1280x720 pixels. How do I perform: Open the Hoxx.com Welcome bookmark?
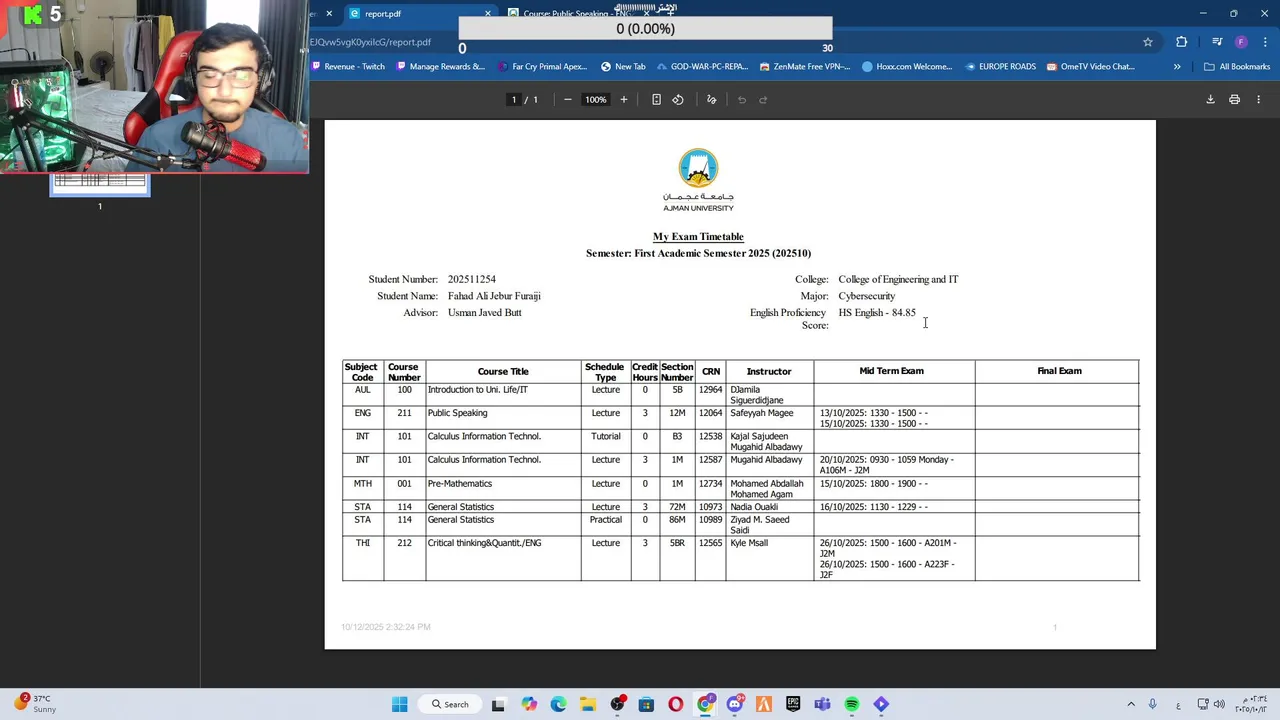[907, 67]
